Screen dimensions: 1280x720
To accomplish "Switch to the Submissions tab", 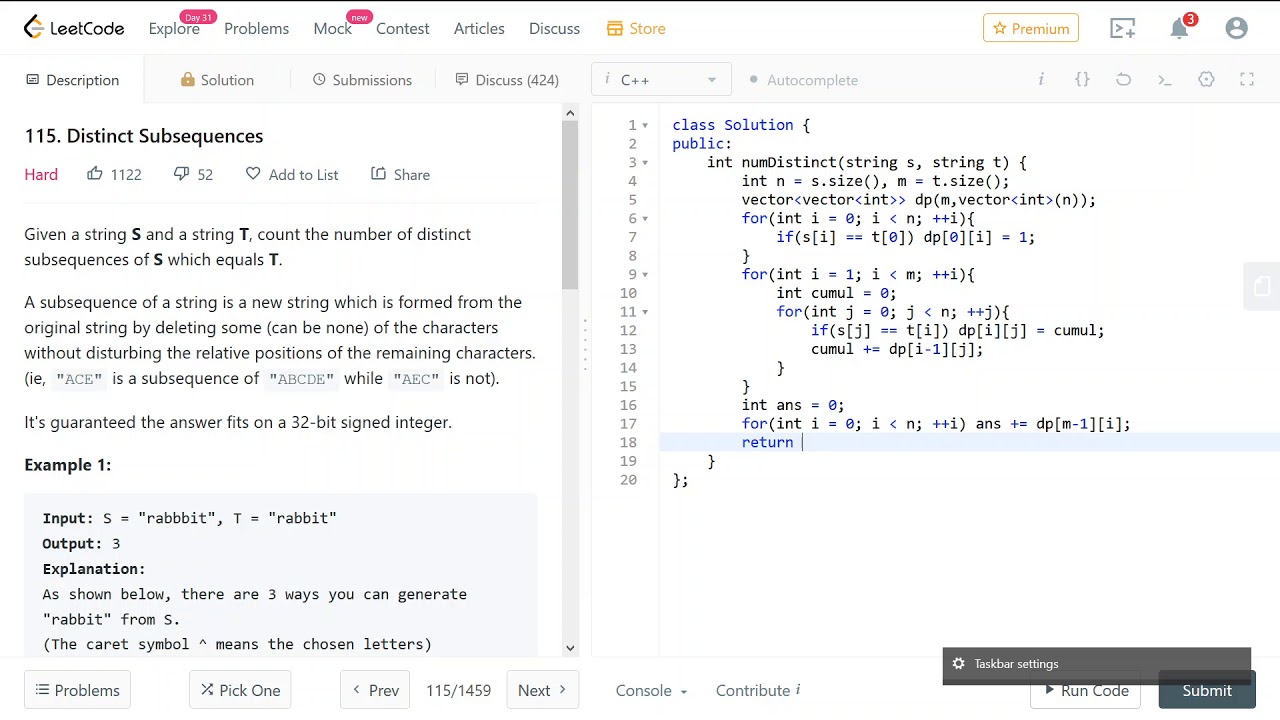I will (362, 80).
